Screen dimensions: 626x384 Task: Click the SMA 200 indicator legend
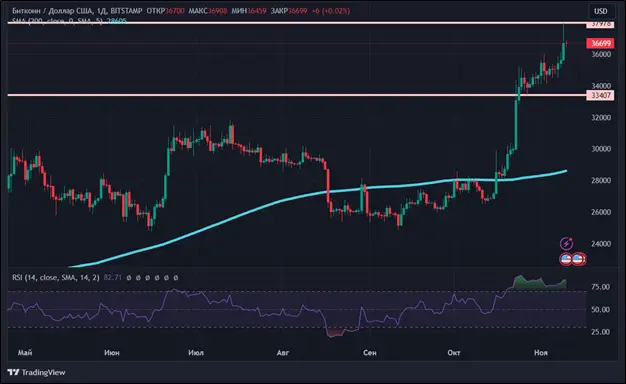[57, 21]
